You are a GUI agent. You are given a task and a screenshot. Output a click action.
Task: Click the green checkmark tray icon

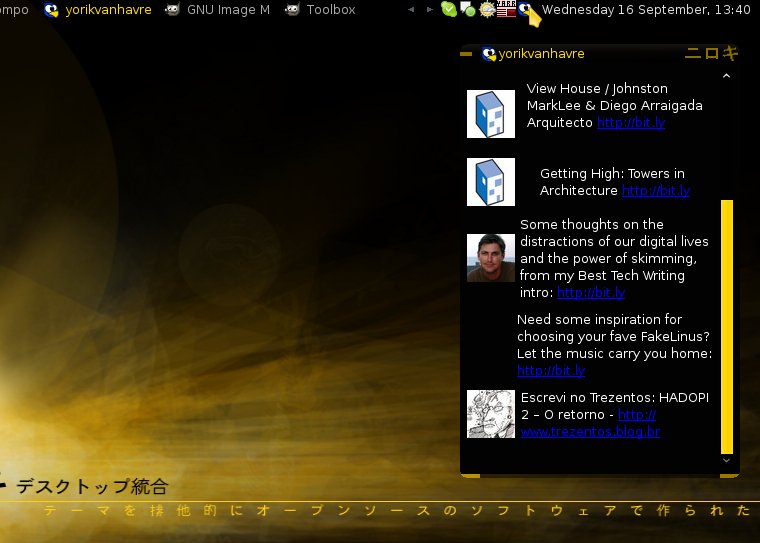(x=448, y=10)
